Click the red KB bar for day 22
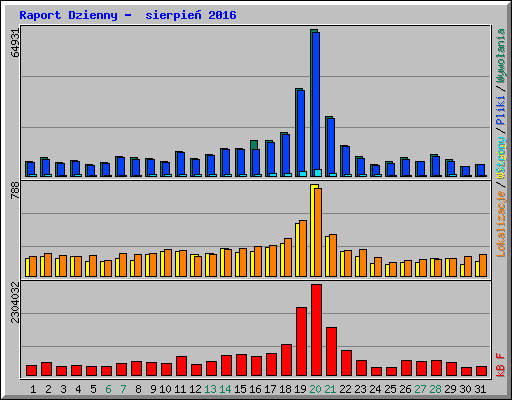512x400 pixels. pos(346,363)
